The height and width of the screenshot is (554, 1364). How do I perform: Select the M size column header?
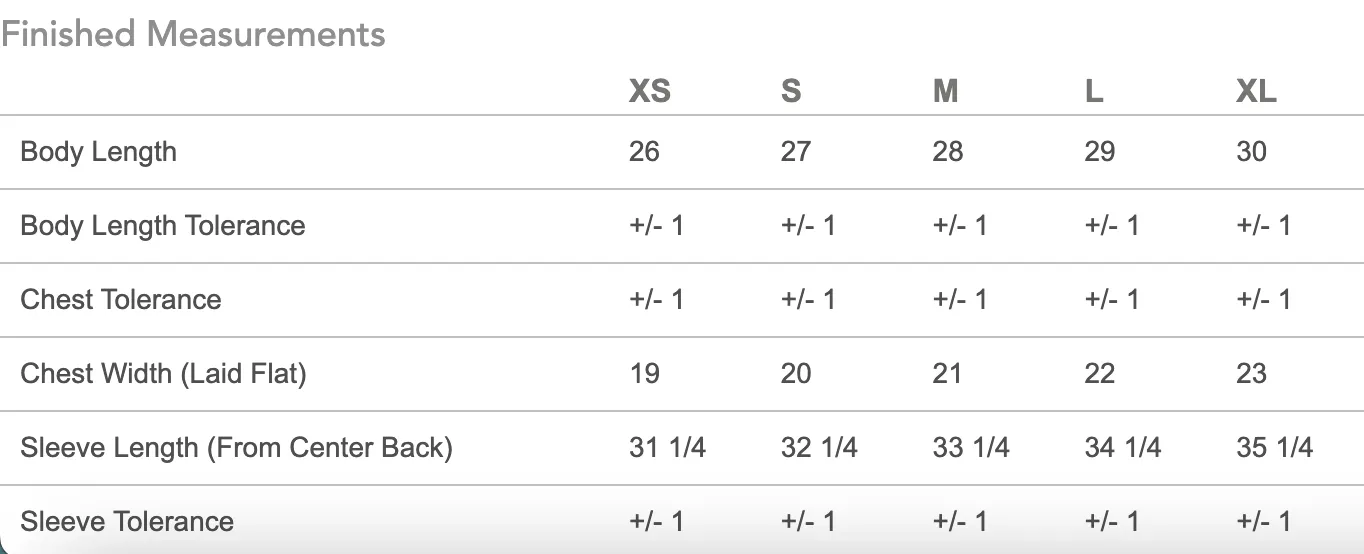pos(946,92)
